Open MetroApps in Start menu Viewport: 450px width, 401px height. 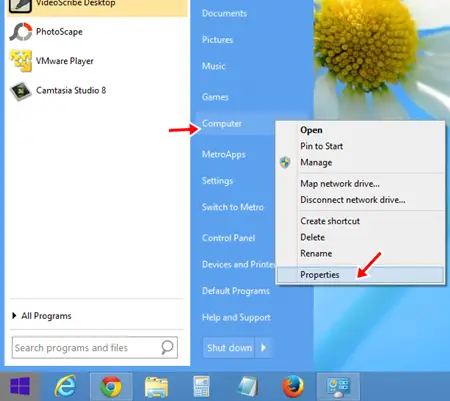pyautogui.click(x=224, y=154)
